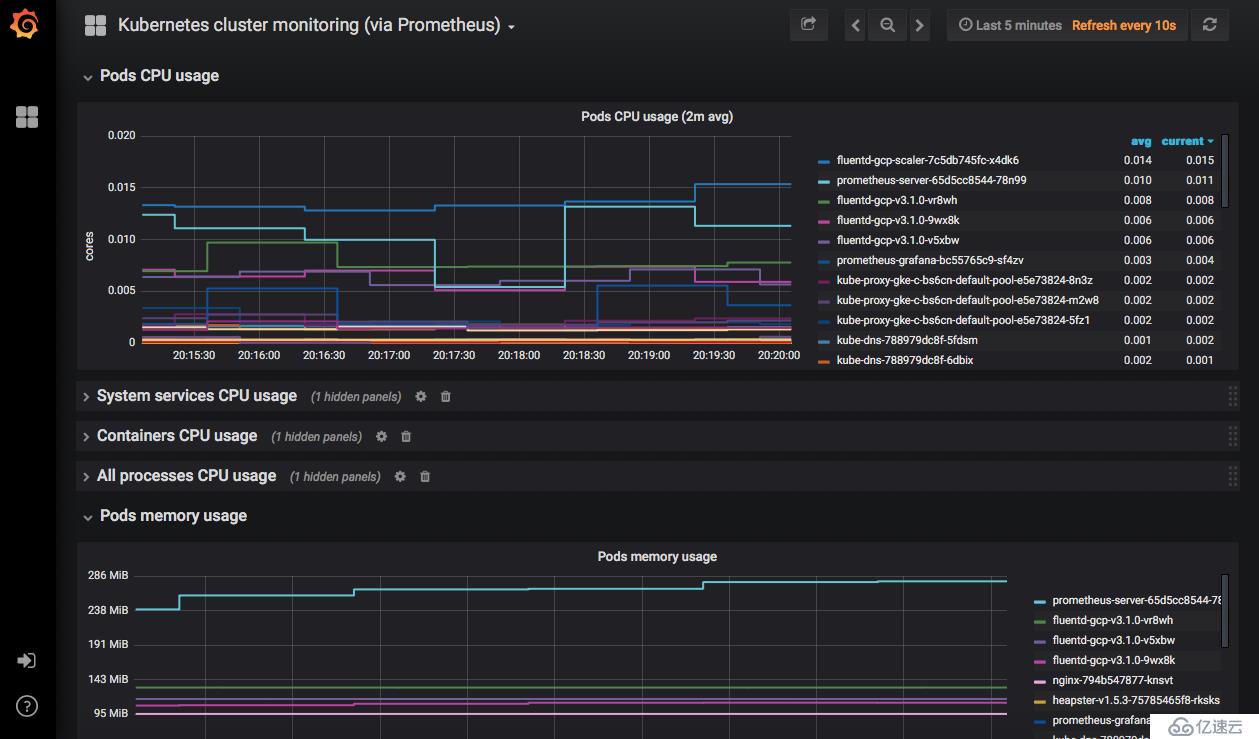The image size is (1259, 739).
Task: Zoom out the time range
Action: click(x=887, y=26)
